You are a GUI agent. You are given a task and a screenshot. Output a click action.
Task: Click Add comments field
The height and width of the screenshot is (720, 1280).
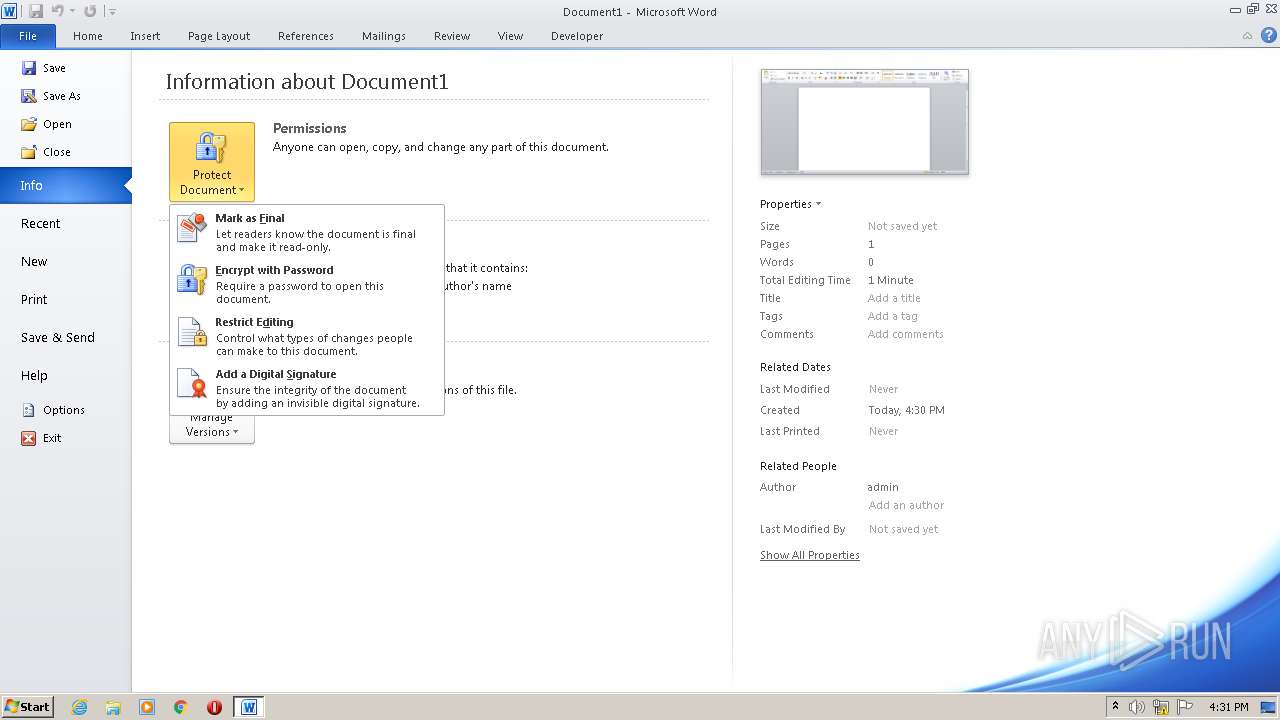[x=905, y=334]
